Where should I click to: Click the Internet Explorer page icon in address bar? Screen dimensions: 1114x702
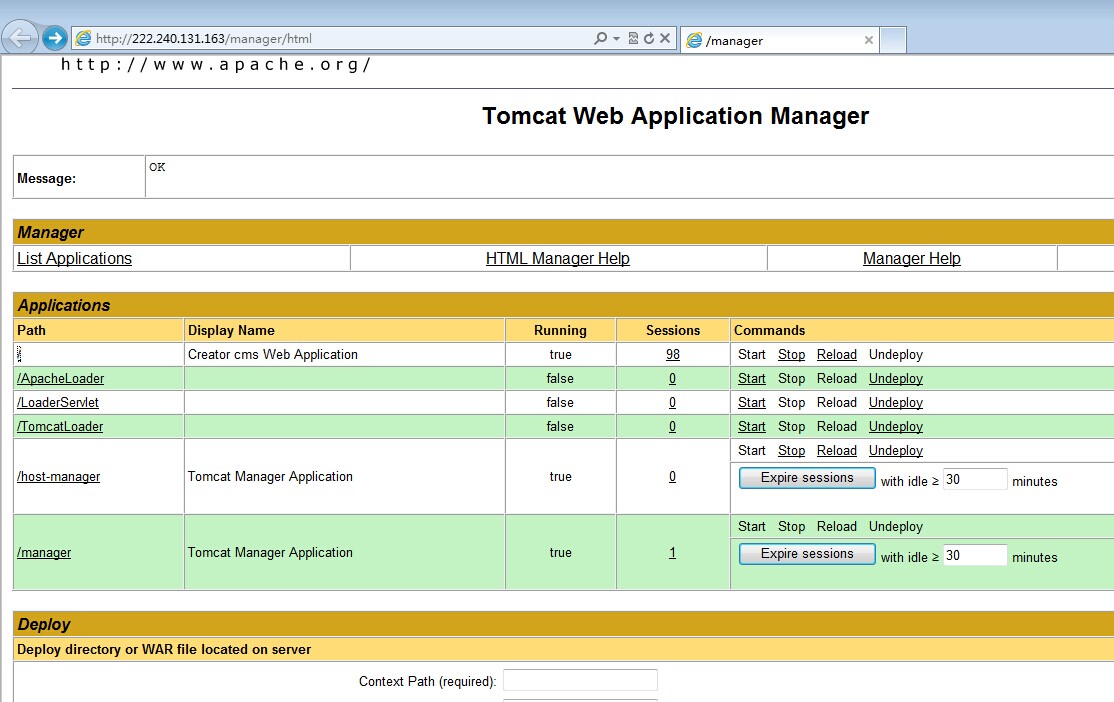click(83, 38)
